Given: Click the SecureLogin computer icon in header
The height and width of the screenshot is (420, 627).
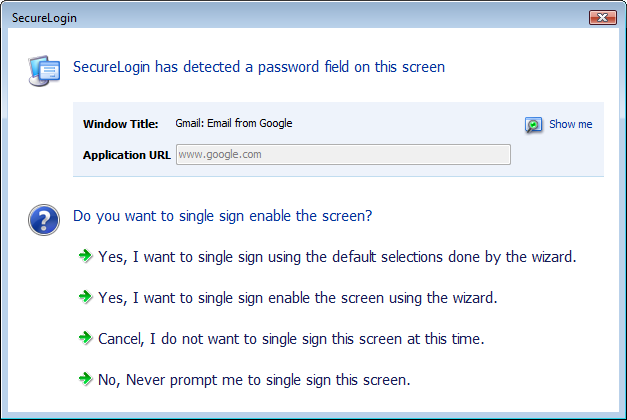Looking at the screenshot, I should [x=44, y=68].
